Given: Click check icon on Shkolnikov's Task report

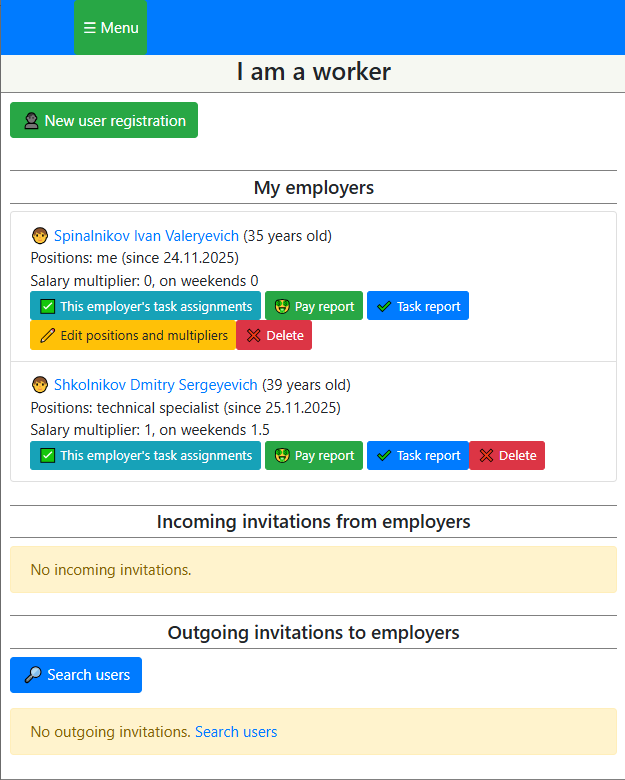Looking at the screenshot, I should (384, 456).
